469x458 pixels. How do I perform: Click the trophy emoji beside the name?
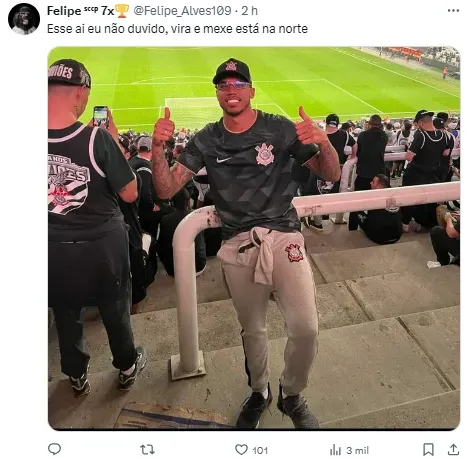point(122,11)
